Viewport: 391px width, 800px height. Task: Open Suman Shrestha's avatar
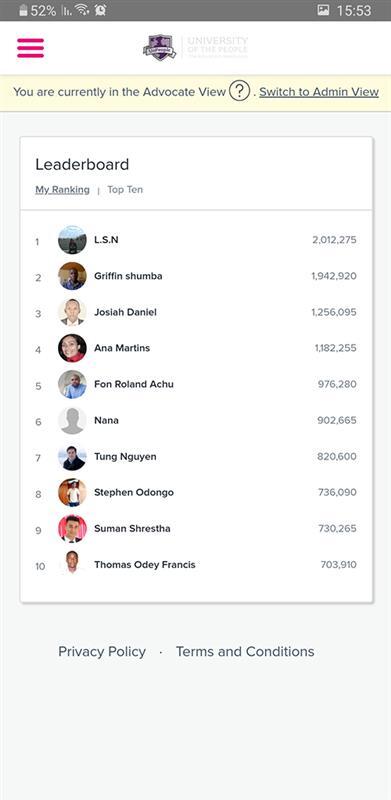point(72,529)
